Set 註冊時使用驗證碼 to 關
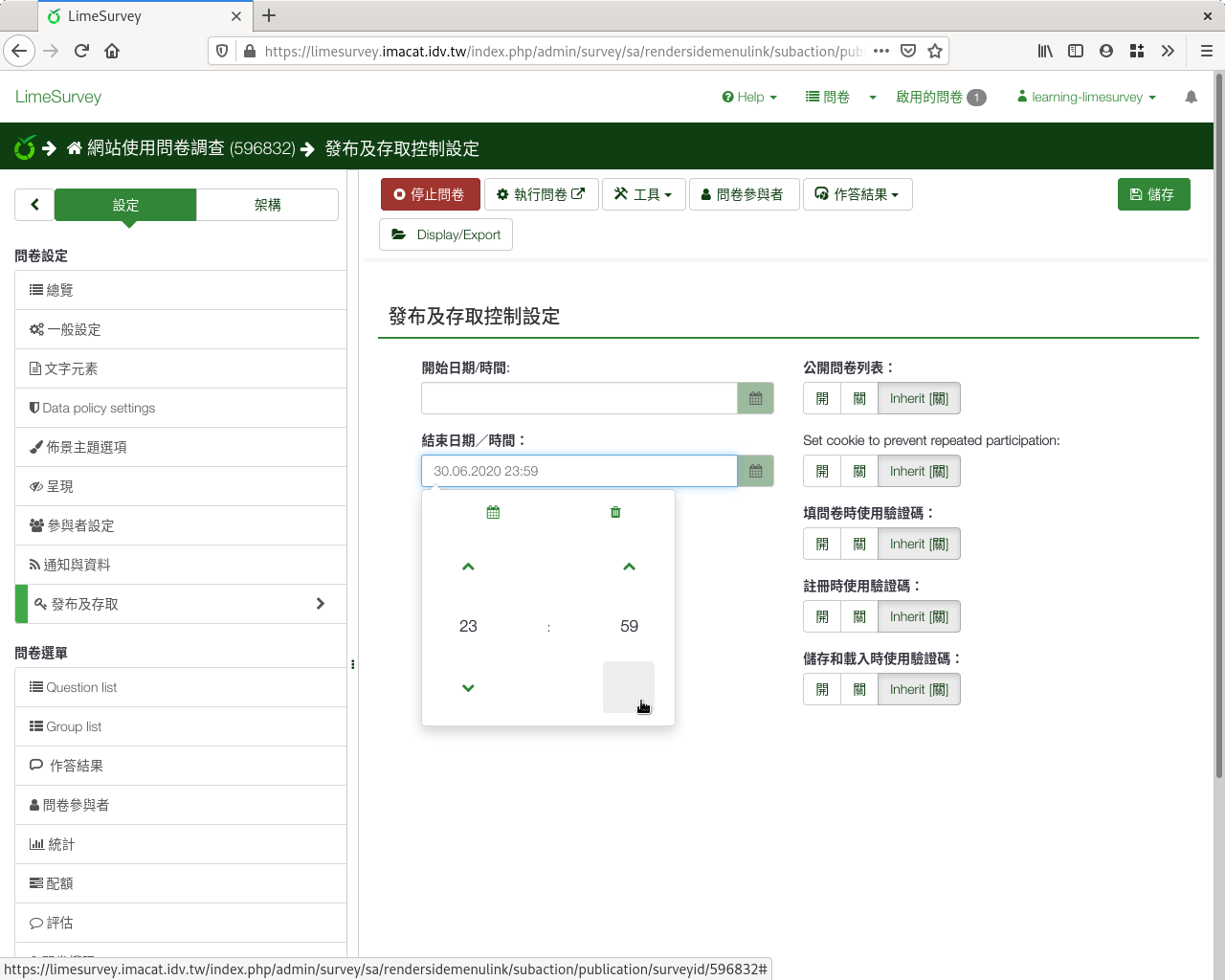This screenshot has width=1225, height=980. 859,616
